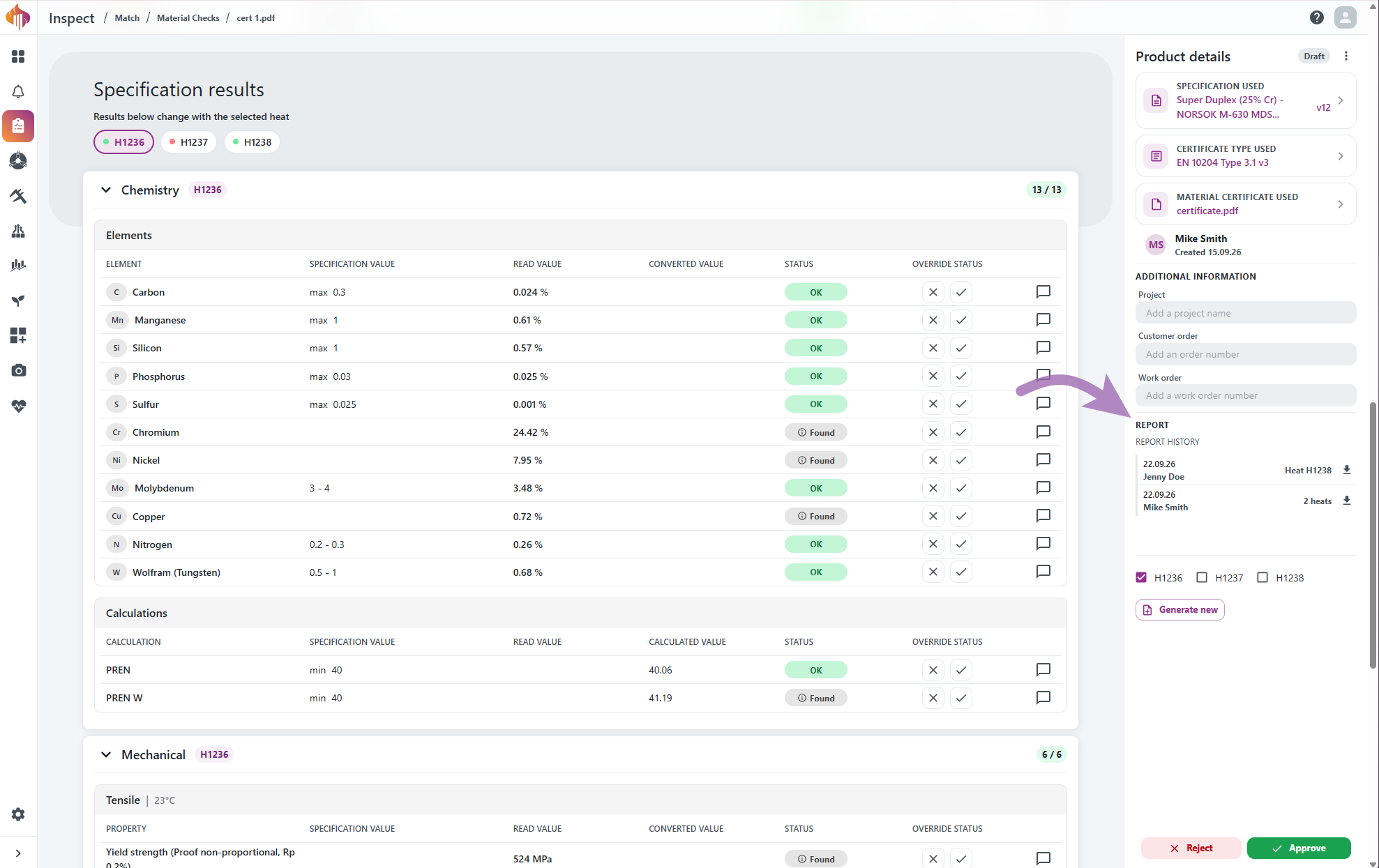Approve the certificate
Image resolution: width=1379 pixels, height=868 pixels.
(1299, 848)
